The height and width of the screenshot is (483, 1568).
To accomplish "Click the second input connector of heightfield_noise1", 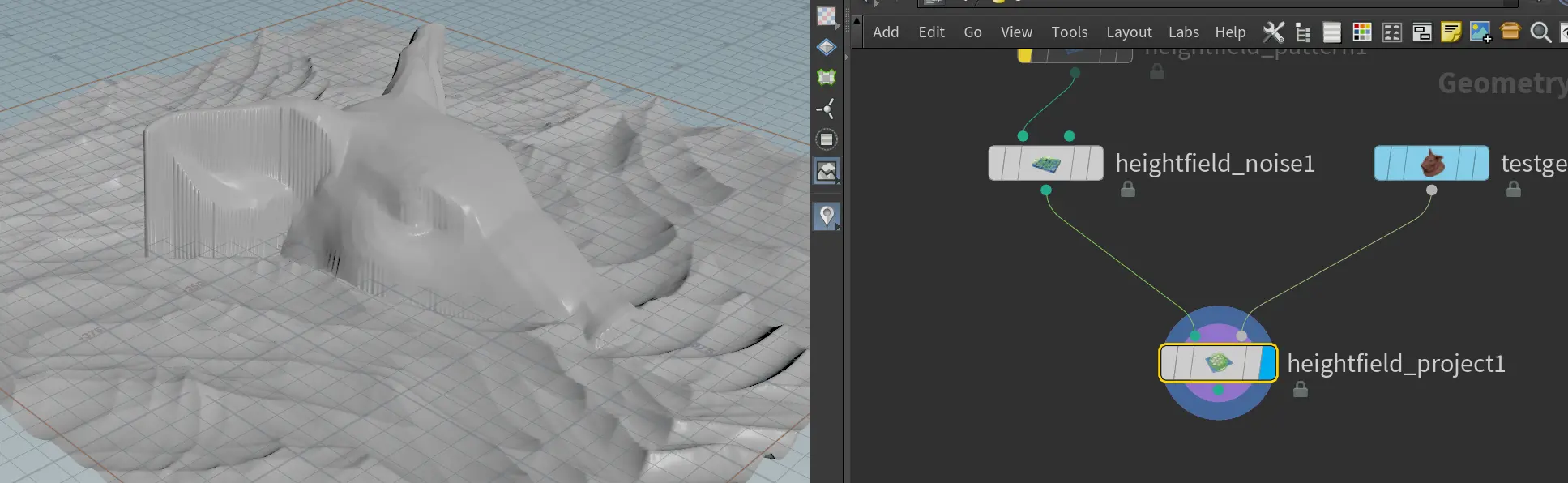I will coord(1070,136).
